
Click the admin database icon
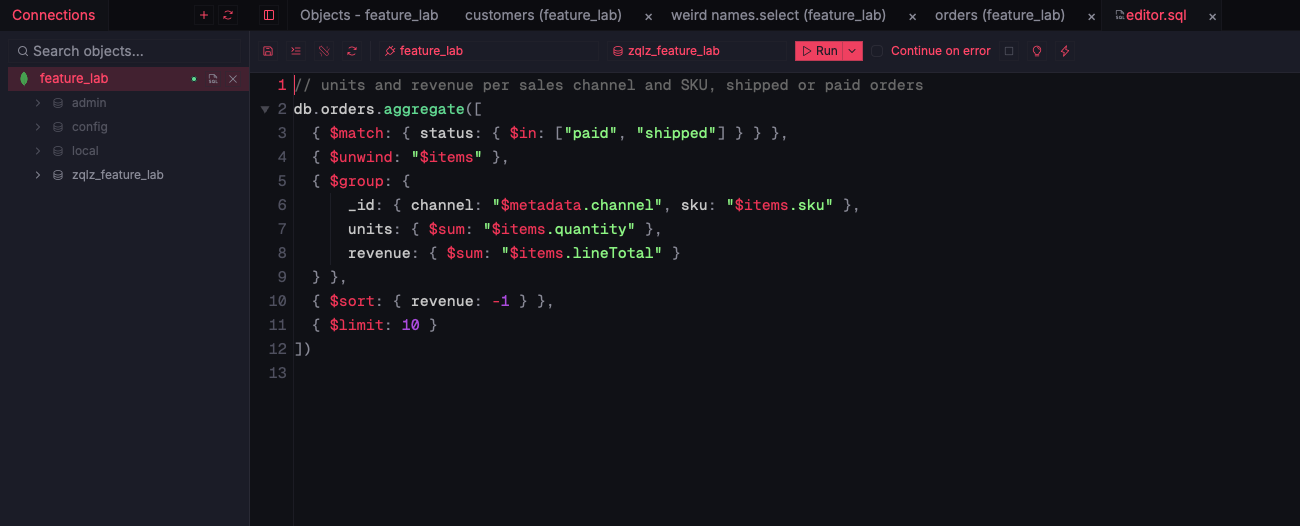pos(58,103)
